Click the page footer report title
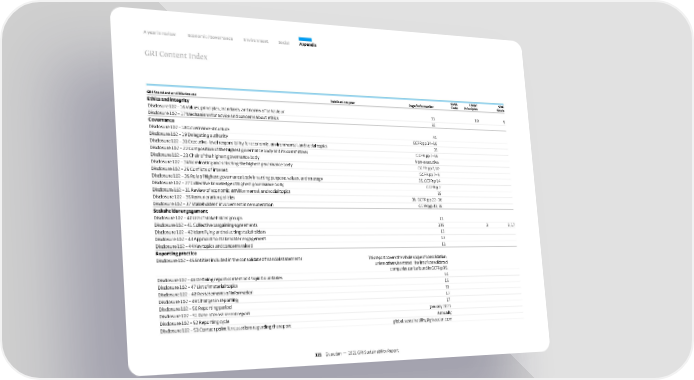This screenshot has height=380, width=694. 362,353
